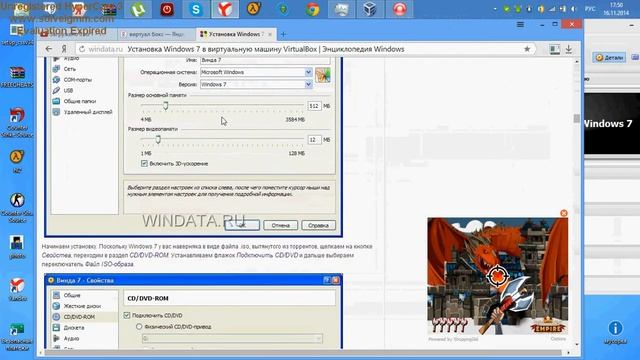The height and width of the screenshot is (360, 640).
Task: Click the 512 МБ memory field
Action: (x=314, y=106)
